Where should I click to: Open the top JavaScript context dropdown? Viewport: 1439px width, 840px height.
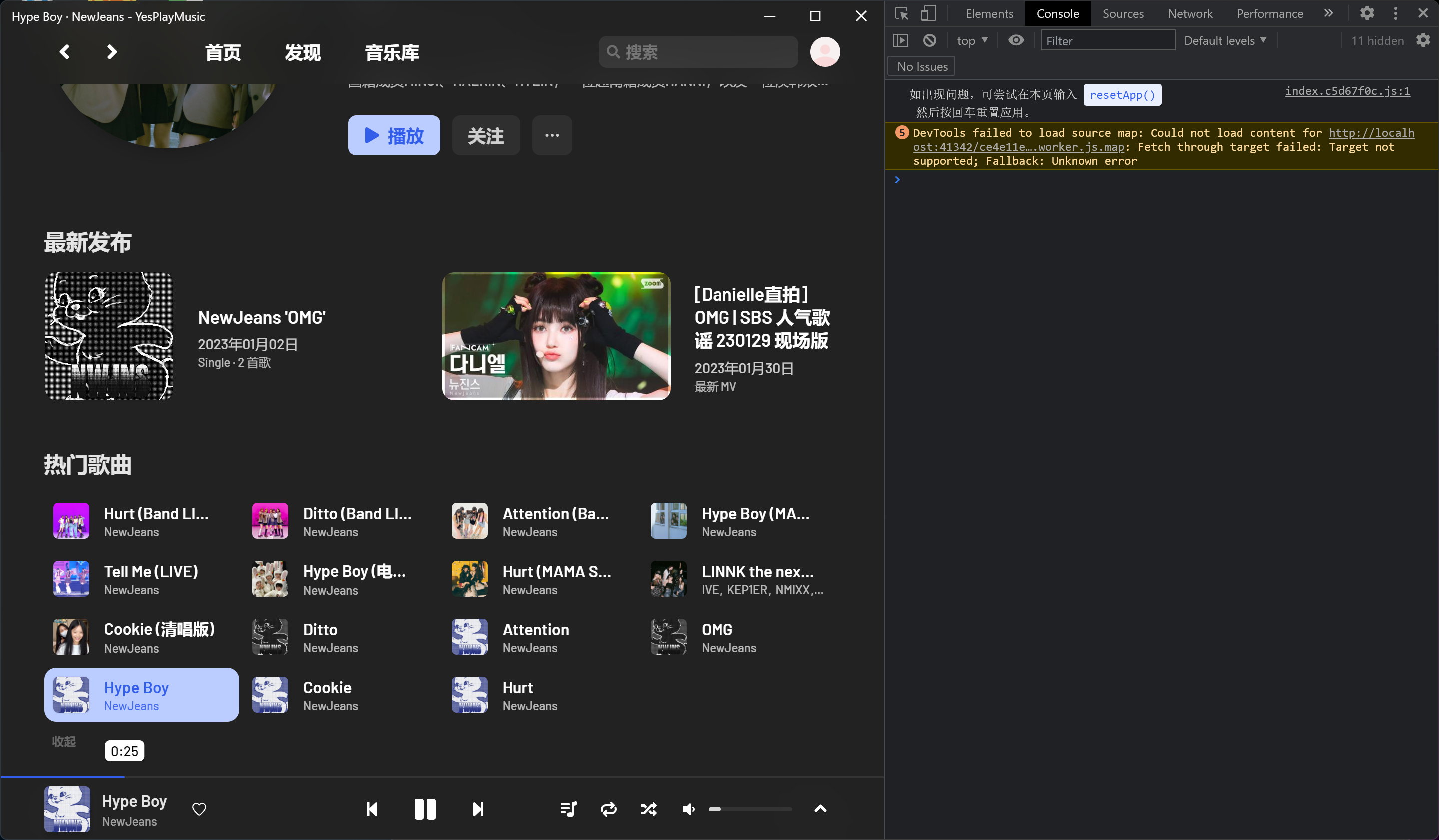pyautogui.click(x=972, y=40)
